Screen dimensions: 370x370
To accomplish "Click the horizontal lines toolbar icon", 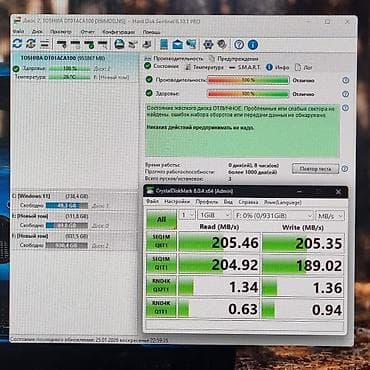I will point(45,44).
